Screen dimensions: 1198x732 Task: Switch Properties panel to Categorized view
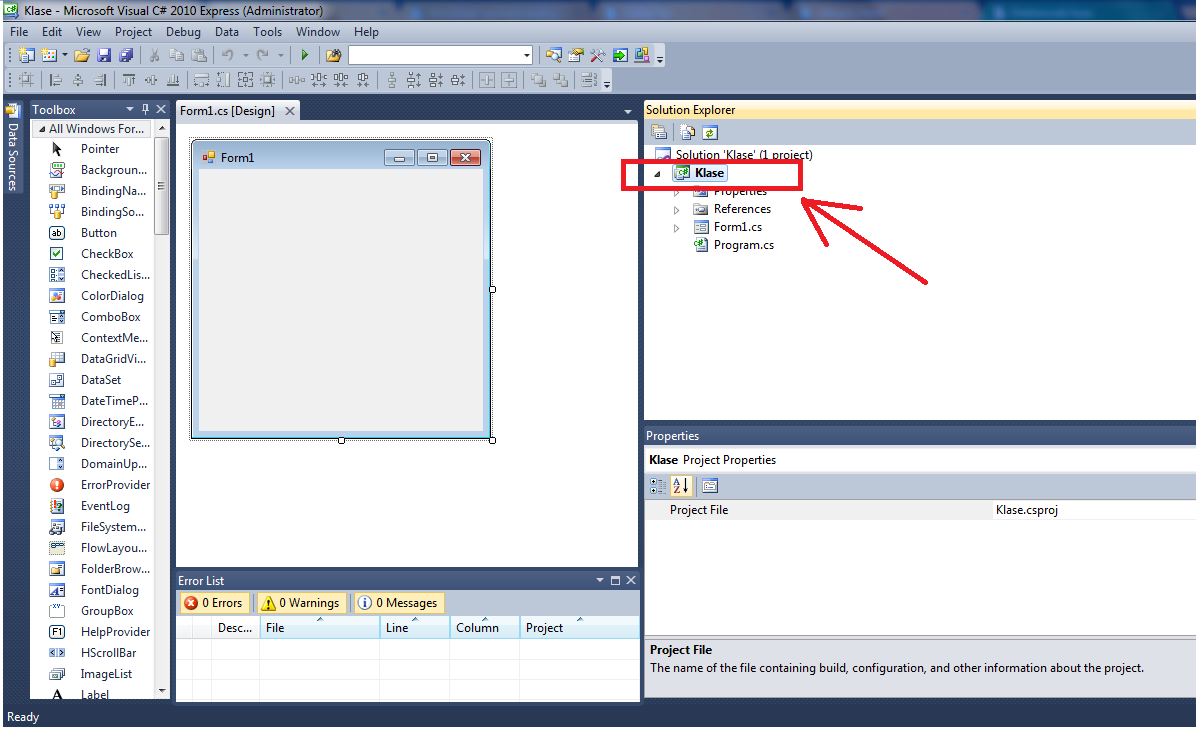(658, 486)
